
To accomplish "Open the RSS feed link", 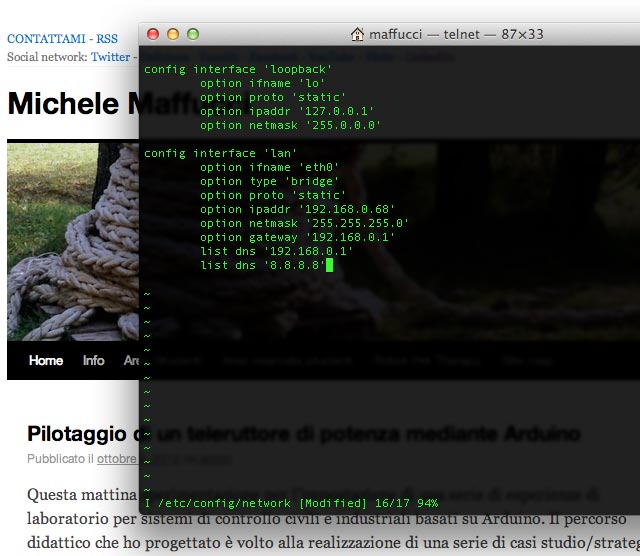I will click(107, 39).
